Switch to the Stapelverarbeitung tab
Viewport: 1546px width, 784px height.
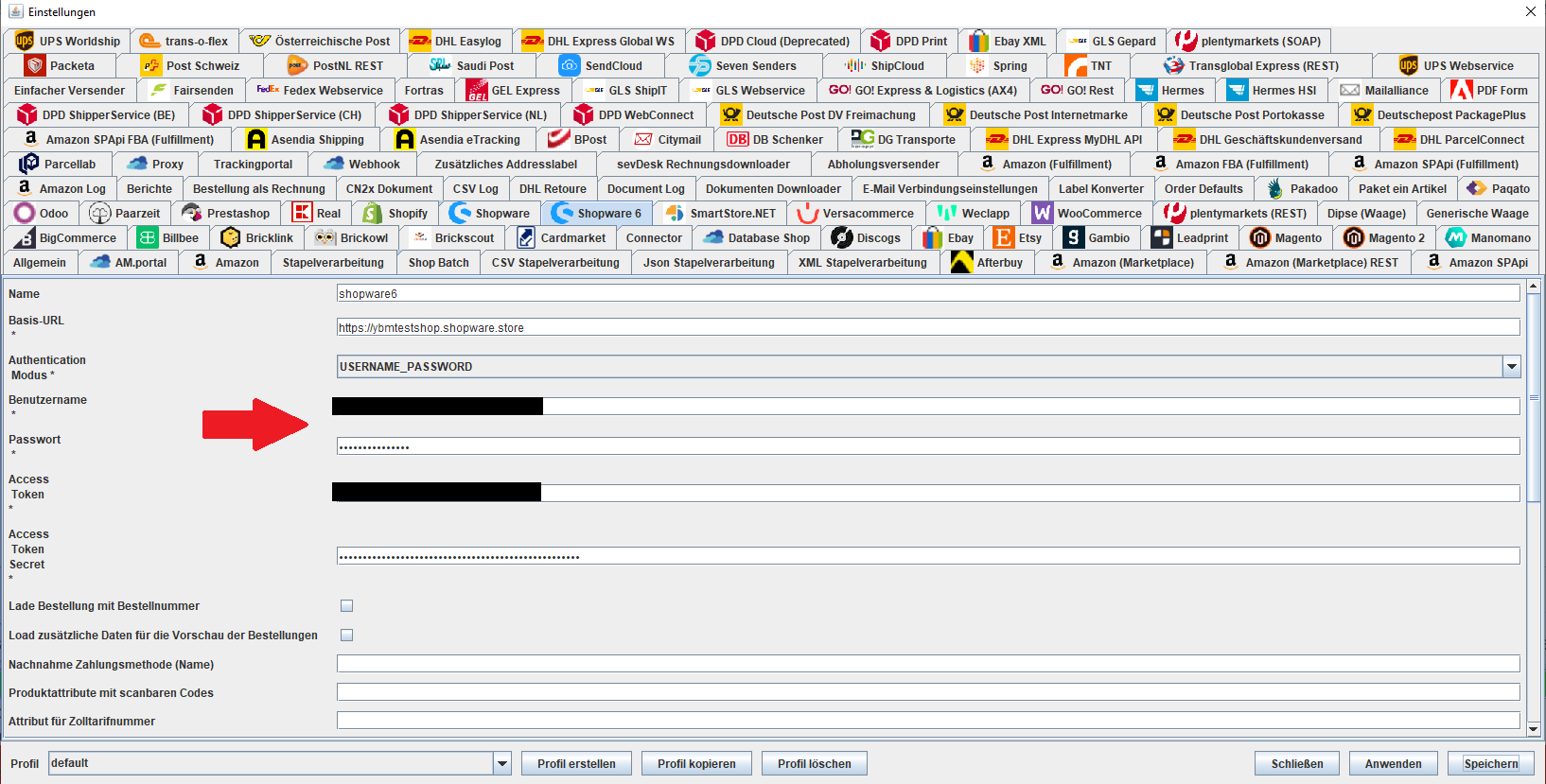click(333, 262)
